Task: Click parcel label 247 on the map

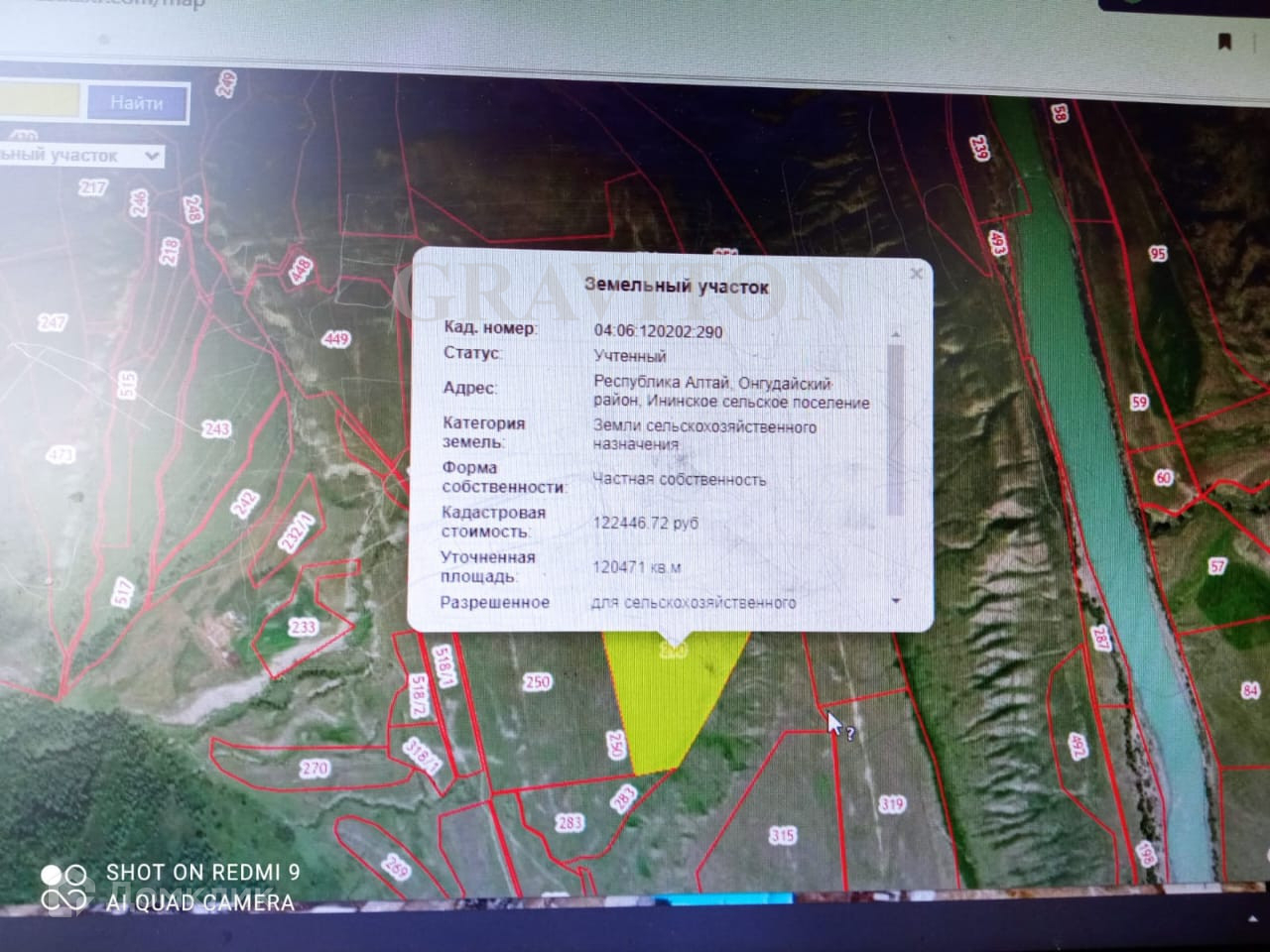Action: 53,322
